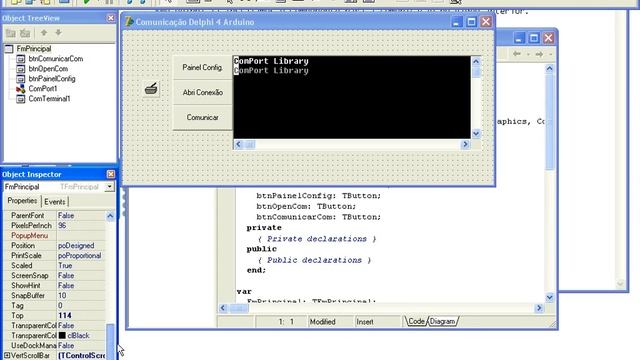Viewport: 640px width, 360px height.
Task: Open the component selector dropdown in Object Inspector
Action: point(109,187)
